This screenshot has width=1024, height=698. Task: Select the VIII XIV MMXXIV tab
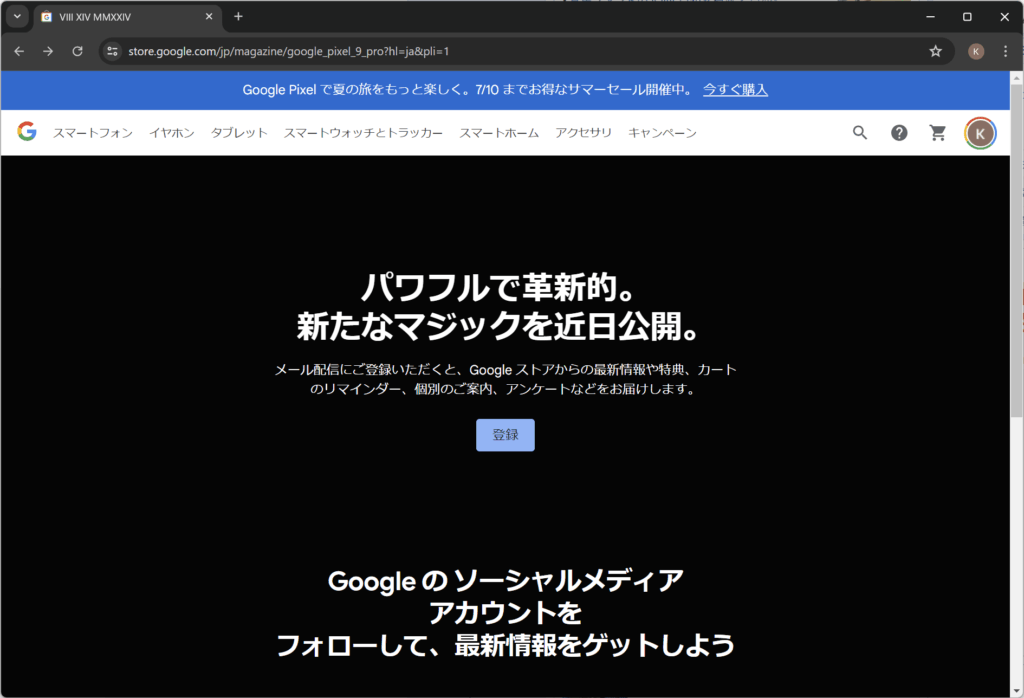point(124,17)
